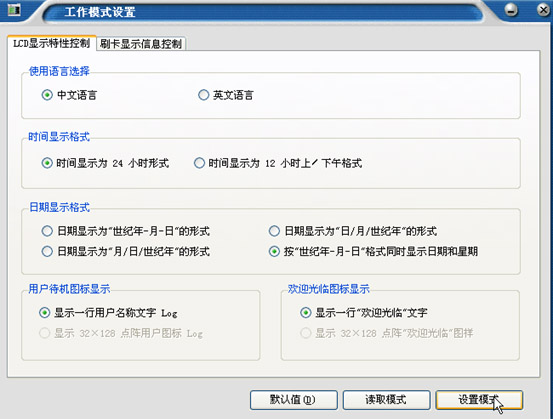Click the 设置模式 button
Viewport: 553px width, 419px height.
pos(479,400)
